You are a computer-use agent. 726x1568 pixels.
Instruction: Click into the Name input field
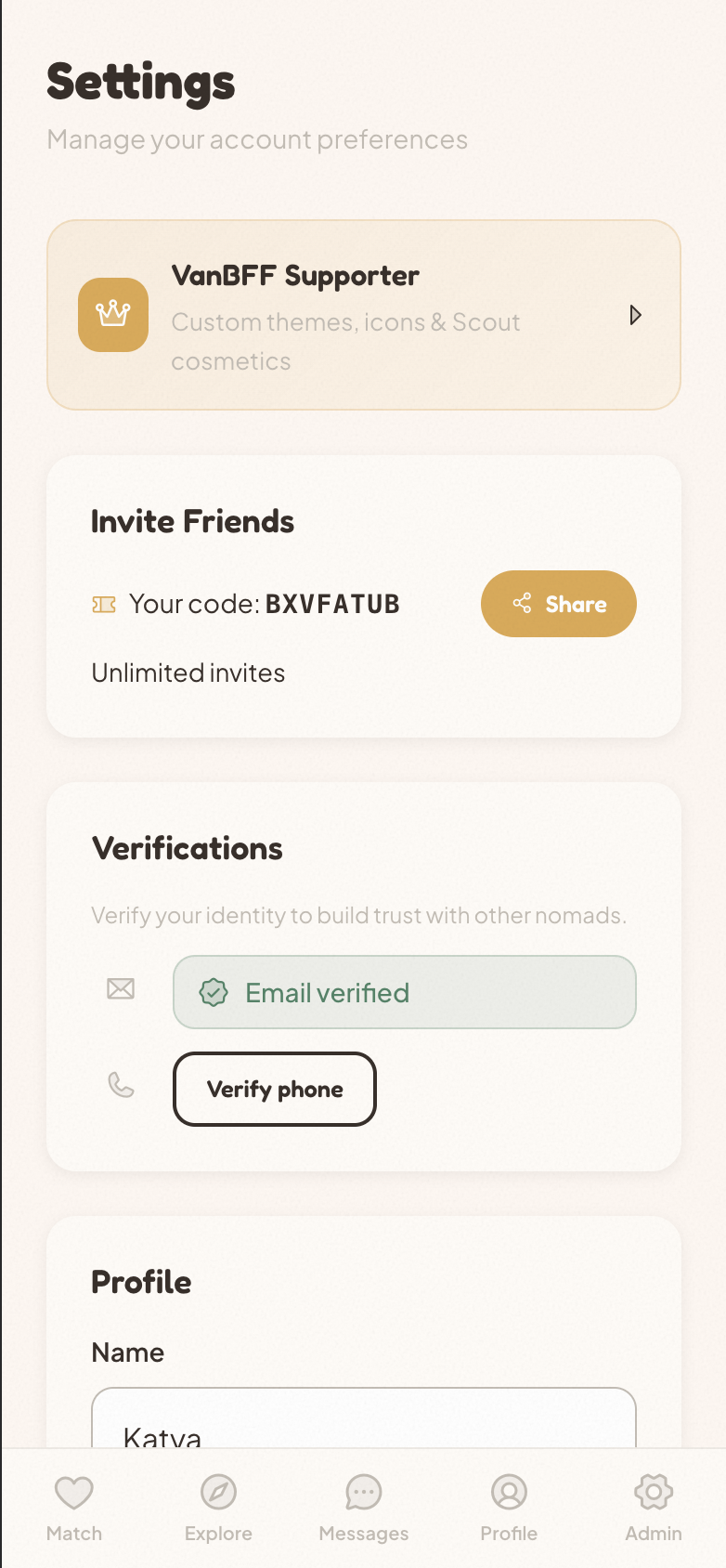pyautogui.click(x=363, y=1421)
